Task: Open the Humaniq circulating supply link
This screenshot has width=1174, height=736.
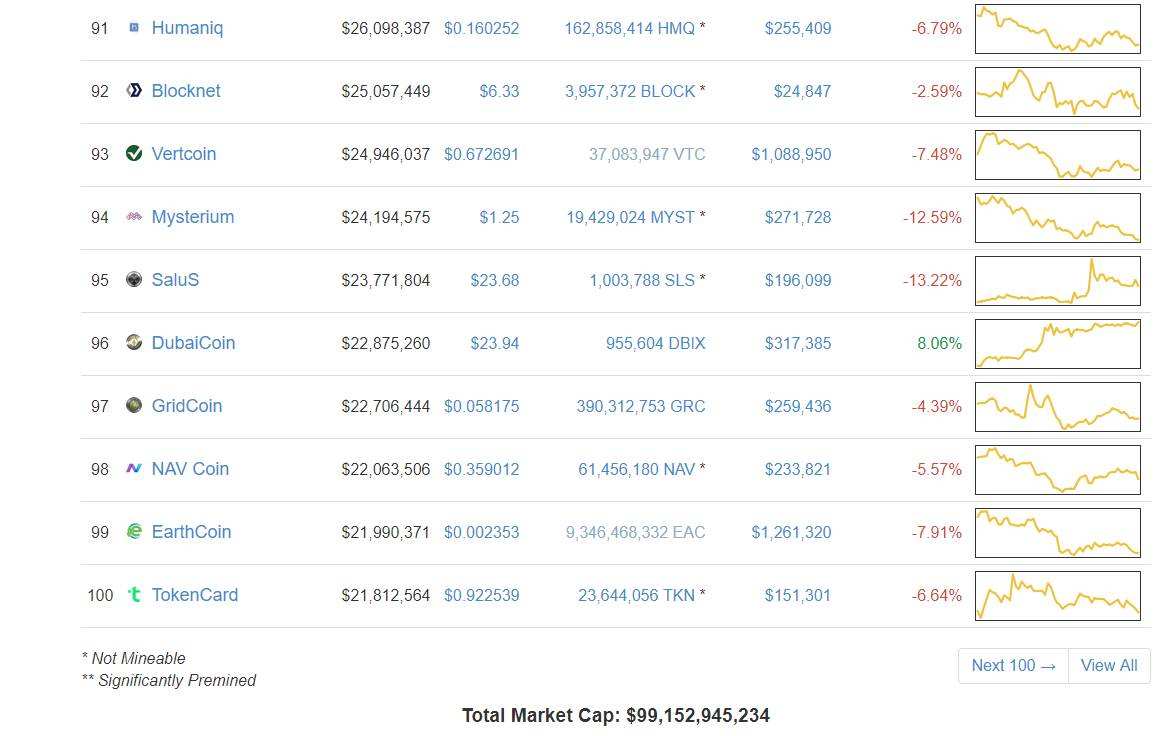Action: click(x=630, y=28)
